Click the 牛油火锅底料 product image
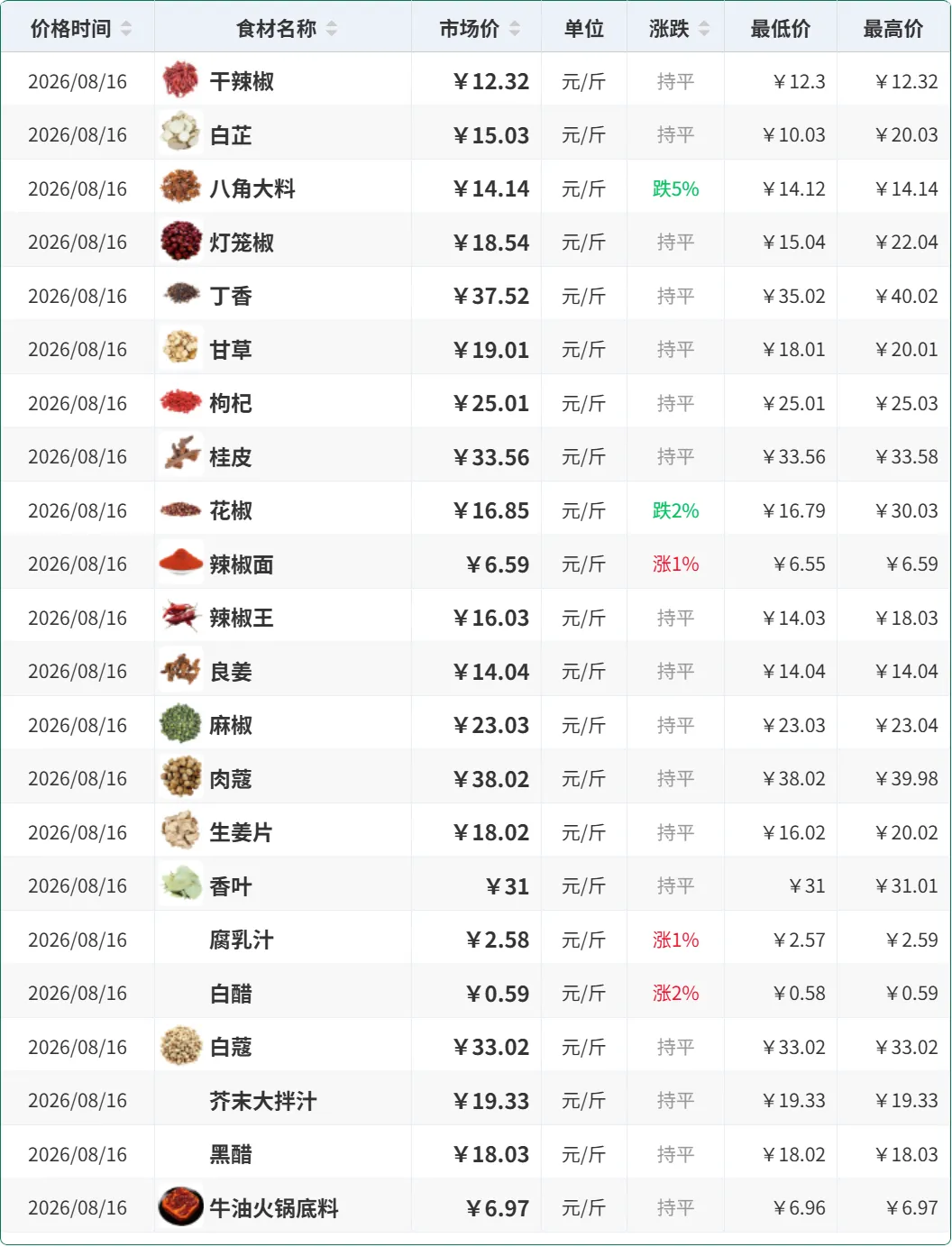The width and height of the screenshot is (952, 1247). [x=180, y=1207]
